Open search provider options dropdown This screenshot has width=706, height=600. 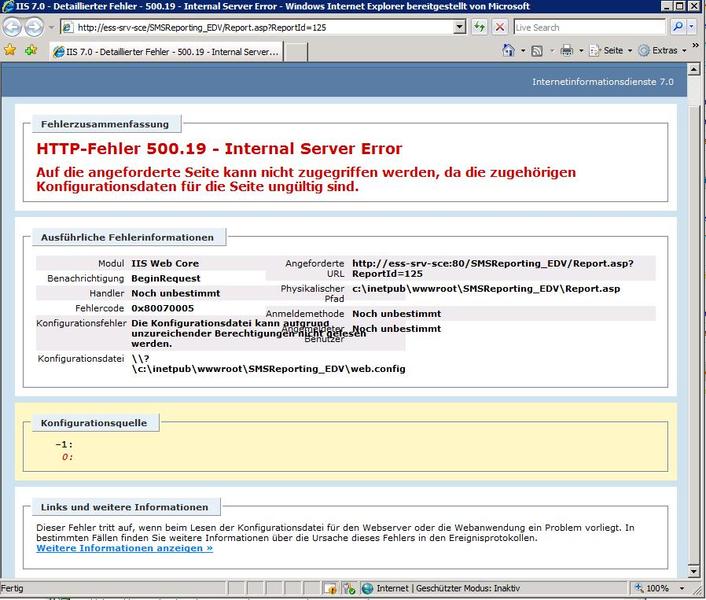tap(691, 27)
